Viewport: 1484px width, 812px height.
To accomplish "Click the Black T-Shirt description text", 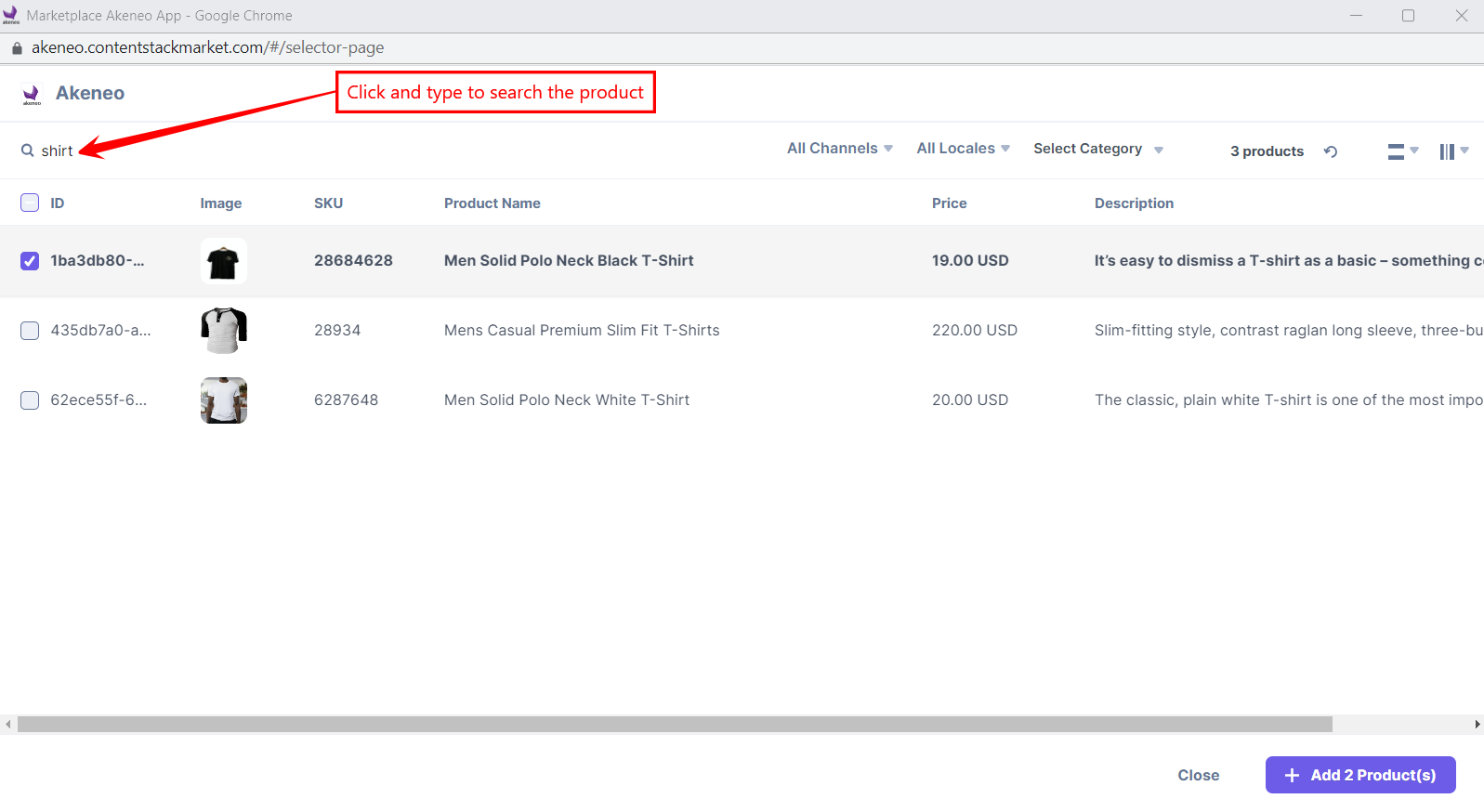I will (1289, 261).
